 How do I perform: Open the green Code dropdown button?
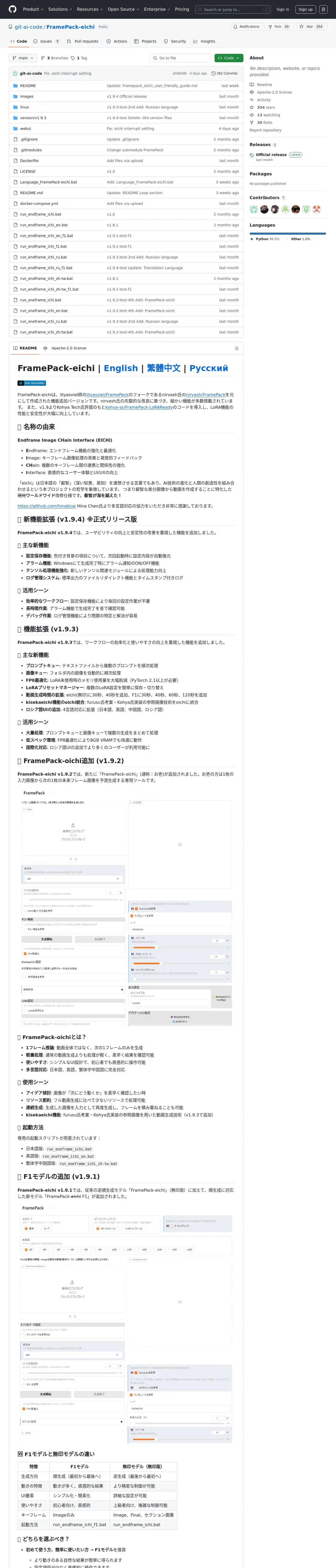(x=229, y=58)
